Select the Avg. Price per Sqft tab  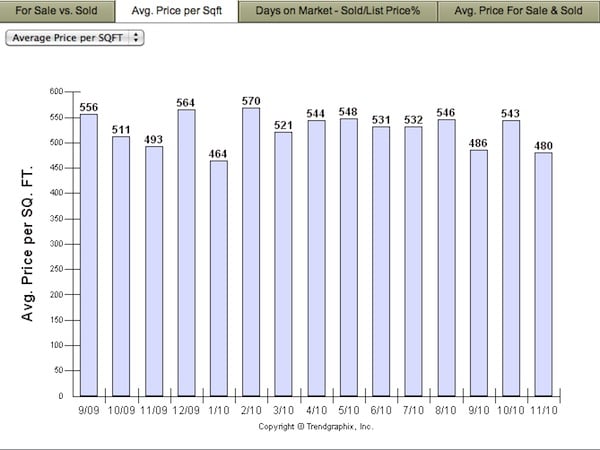176,11
